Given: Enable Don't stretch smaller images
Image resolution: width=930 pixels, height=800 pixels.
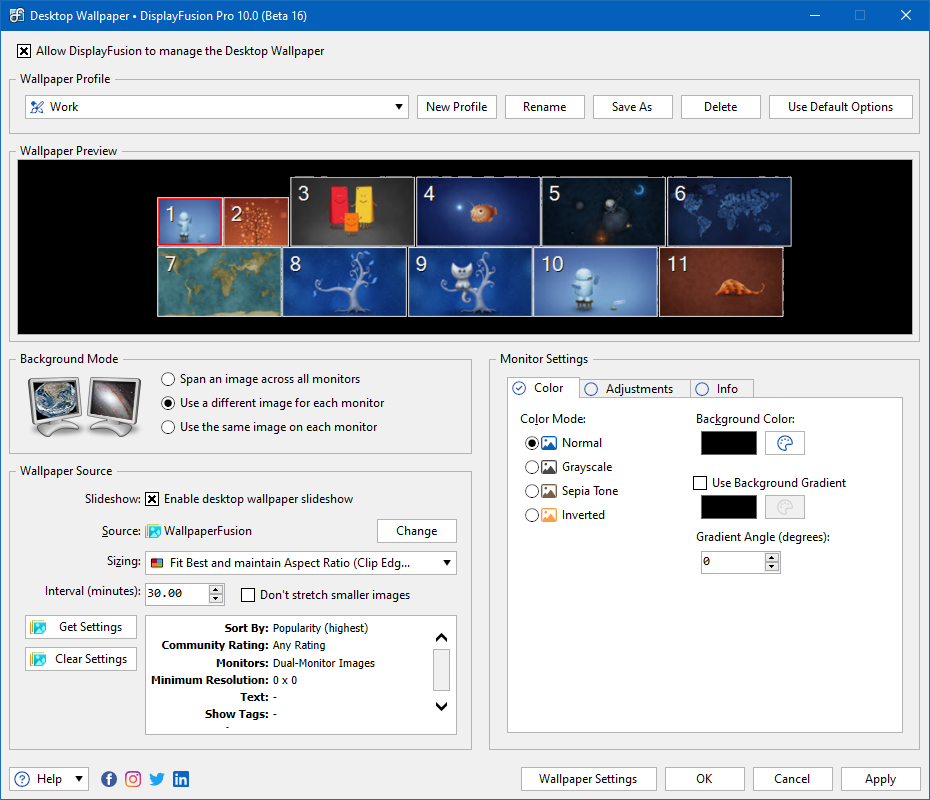Looking at the screenshot, I should (x=248, y=595).
